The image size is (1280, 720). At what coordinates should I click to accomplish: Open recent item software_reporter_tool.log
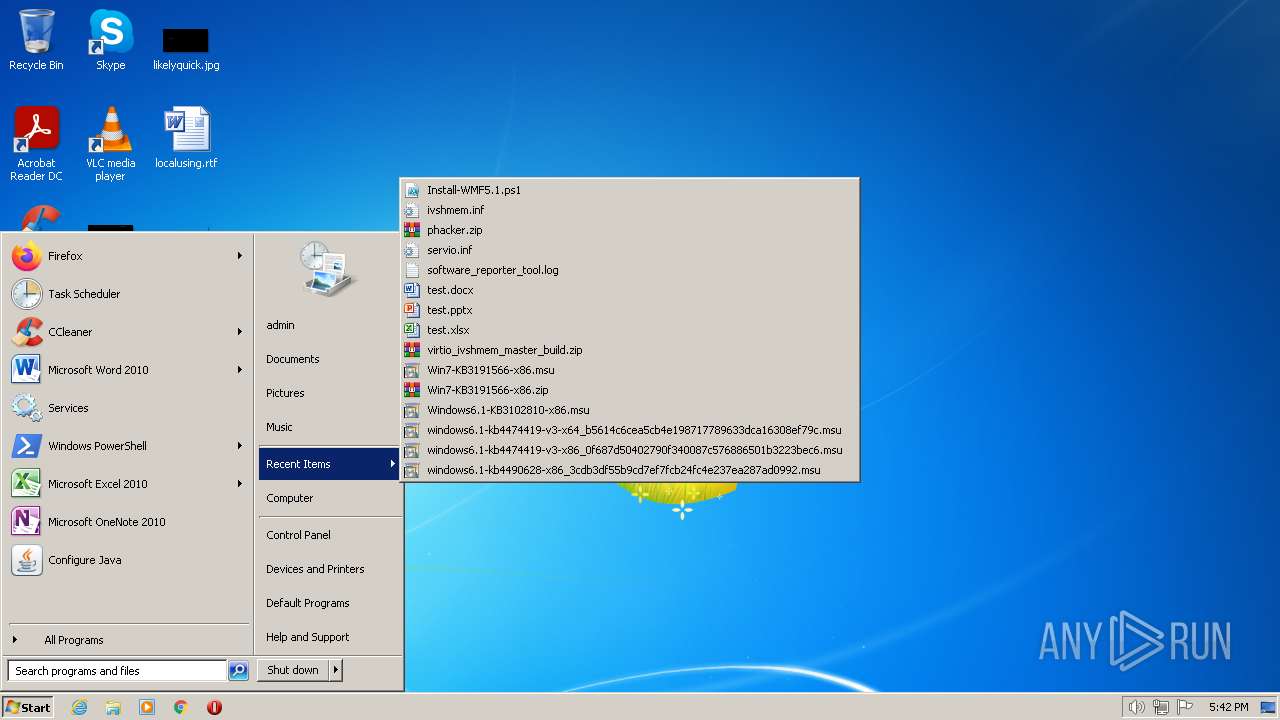tap(629, 270)
